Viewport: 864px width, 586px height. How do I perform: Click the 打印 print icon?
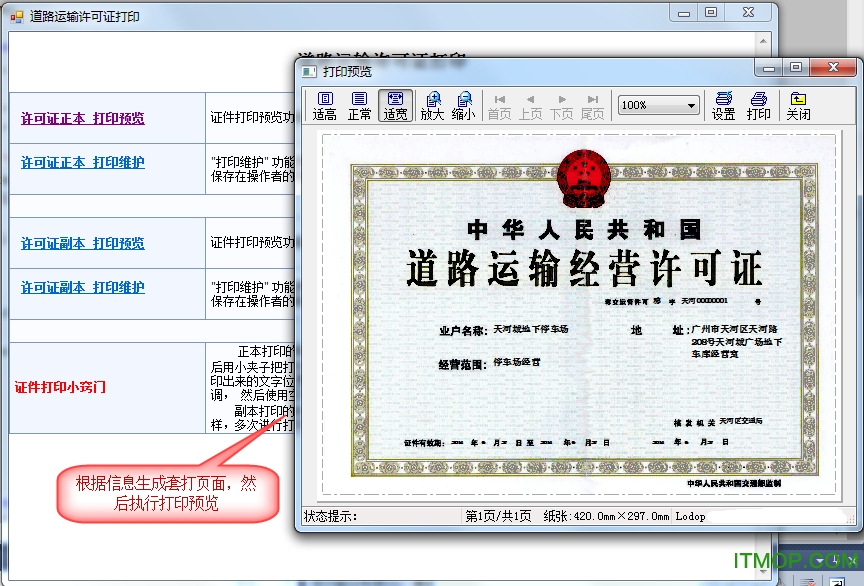click(x=759, y=105)
